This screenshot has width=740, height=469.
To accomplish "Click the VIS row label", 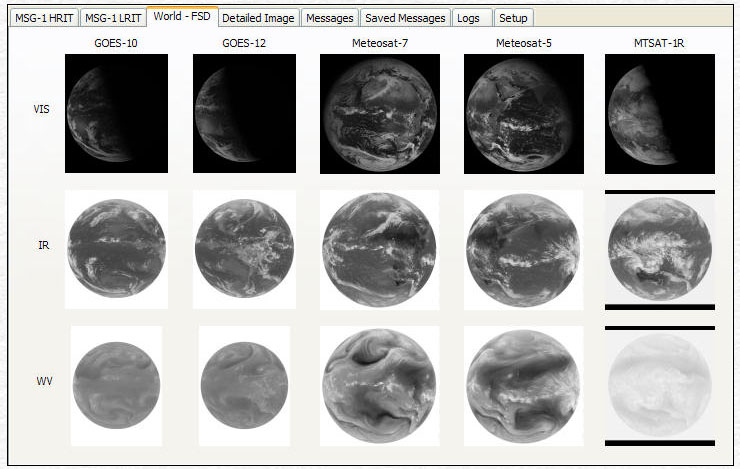I will pyautogui.click(x=42, y=109).
